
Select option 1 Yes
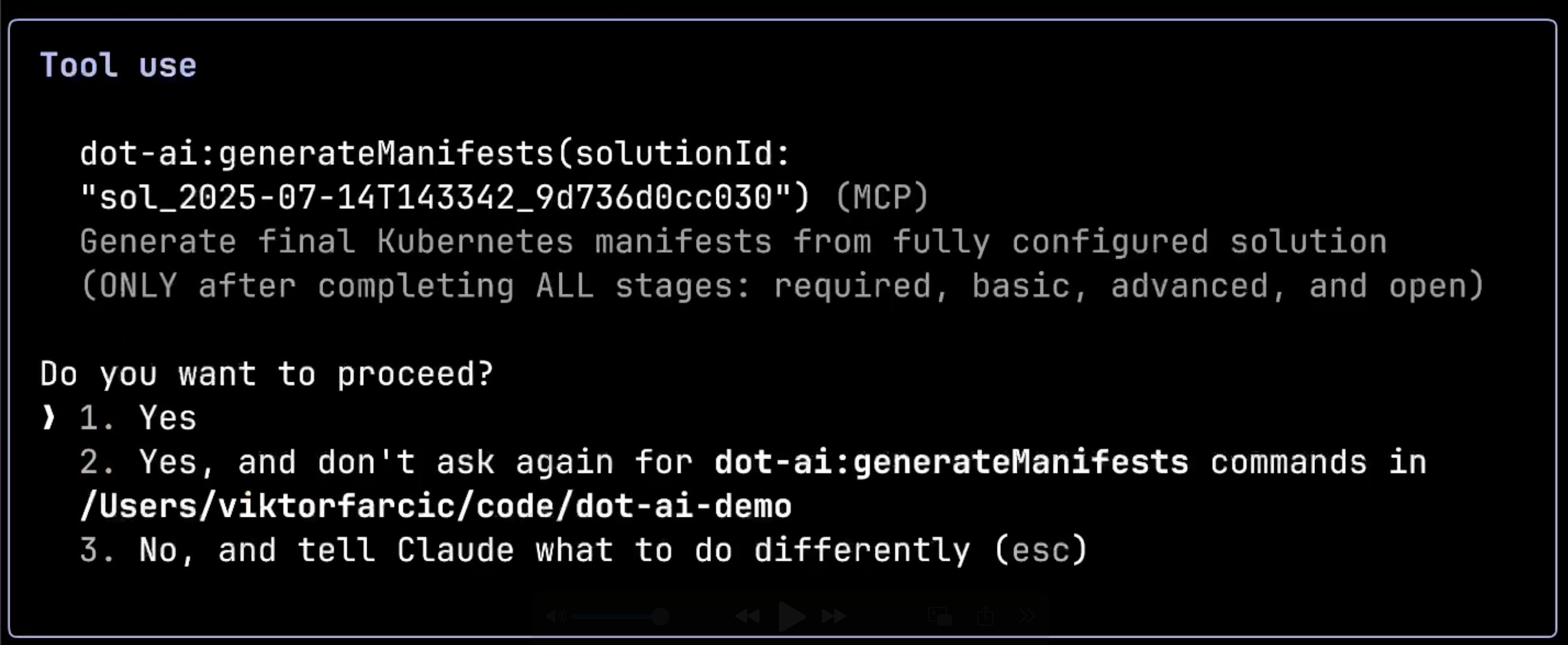pyautogui.click(x=138, y=419)
